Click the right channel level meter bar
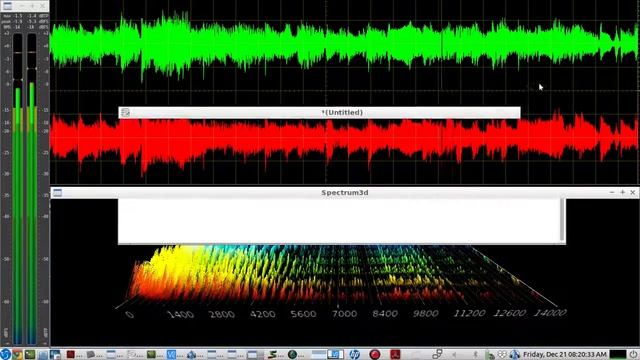The width and height of the screenshot is (640, 360). (32, 189)
